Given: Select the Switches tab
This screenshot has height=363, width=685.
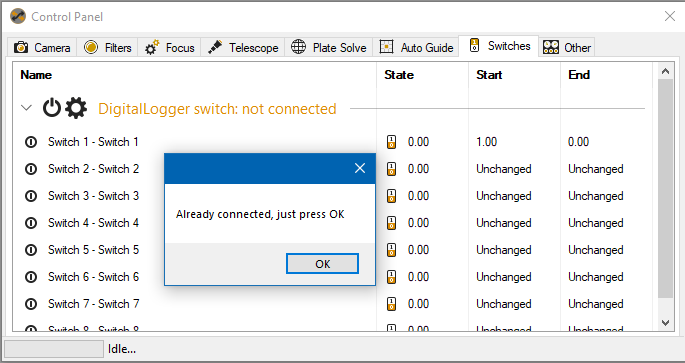Looking at the screenshot, I should [x=499, y=46].
